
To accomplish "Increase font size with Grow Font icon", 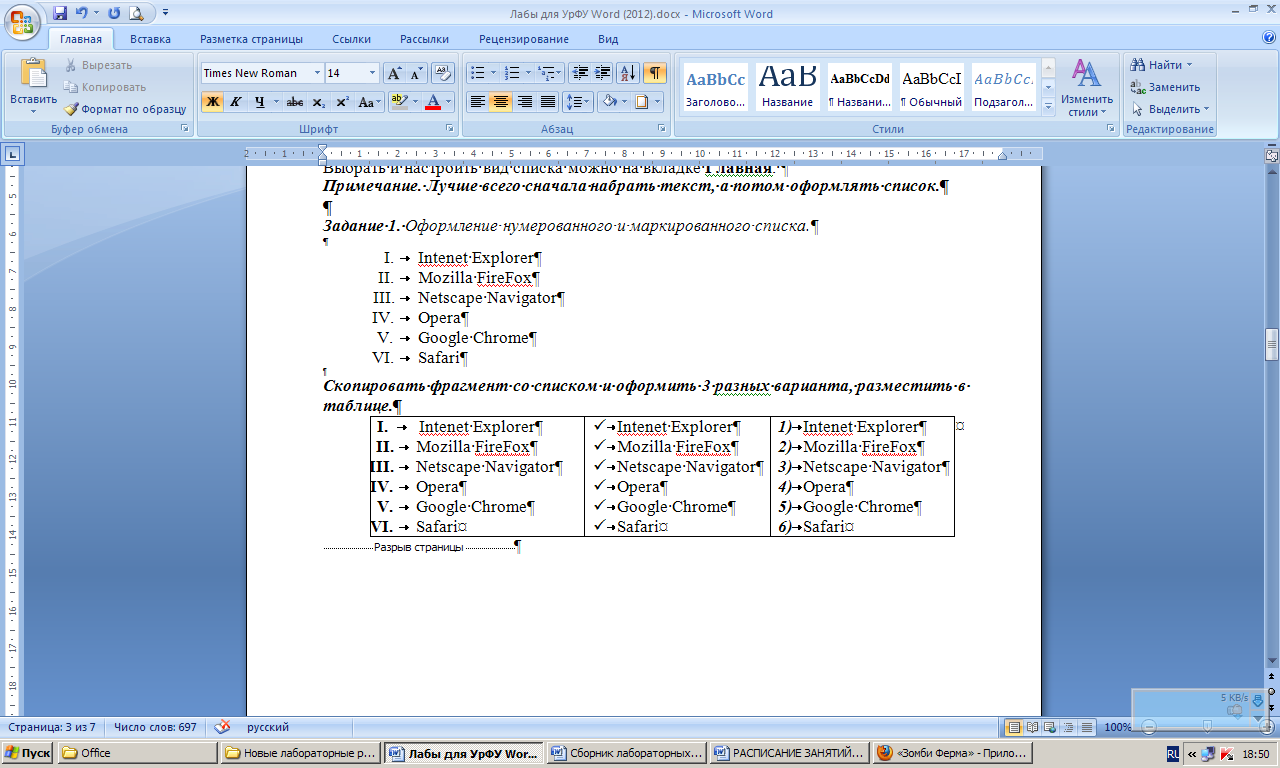I will (394, 73).
